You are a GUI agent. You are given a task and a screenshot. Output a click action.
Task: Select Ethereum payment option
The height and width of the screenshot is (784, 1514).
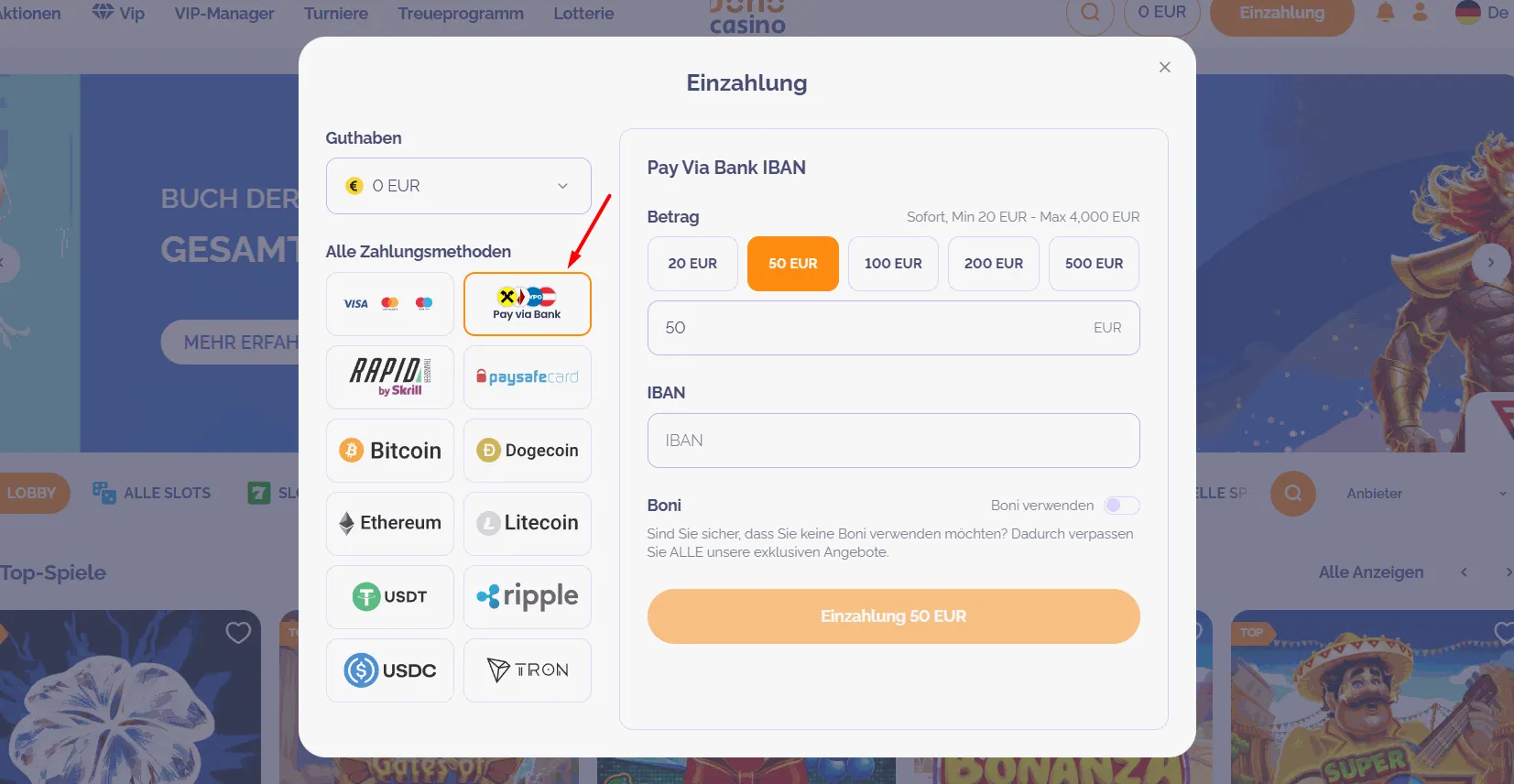[x=390, y=523]
